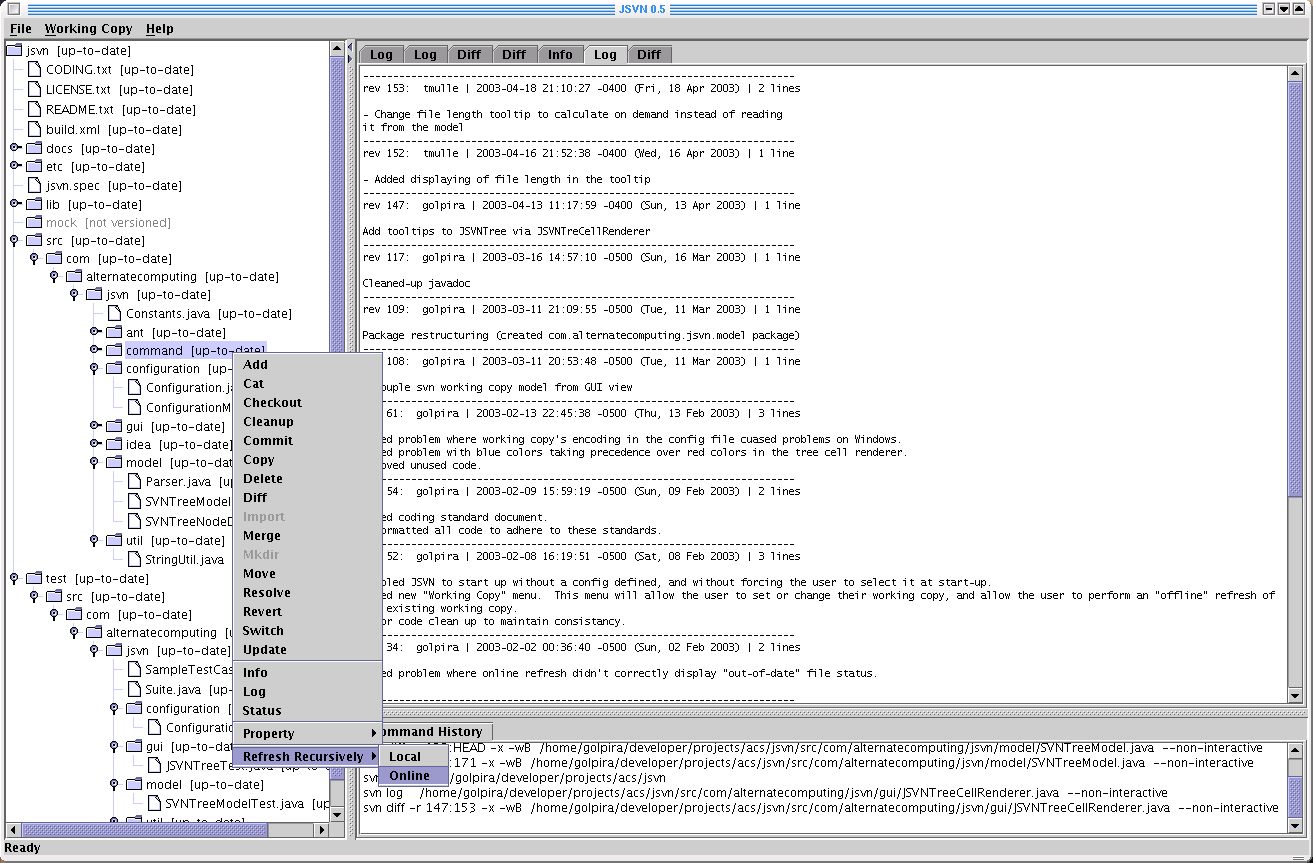The width and height of the screenshot is (1313, 863).
Task: Click the tree horizontal scrollbar thumb
Action: coord(144,830)
